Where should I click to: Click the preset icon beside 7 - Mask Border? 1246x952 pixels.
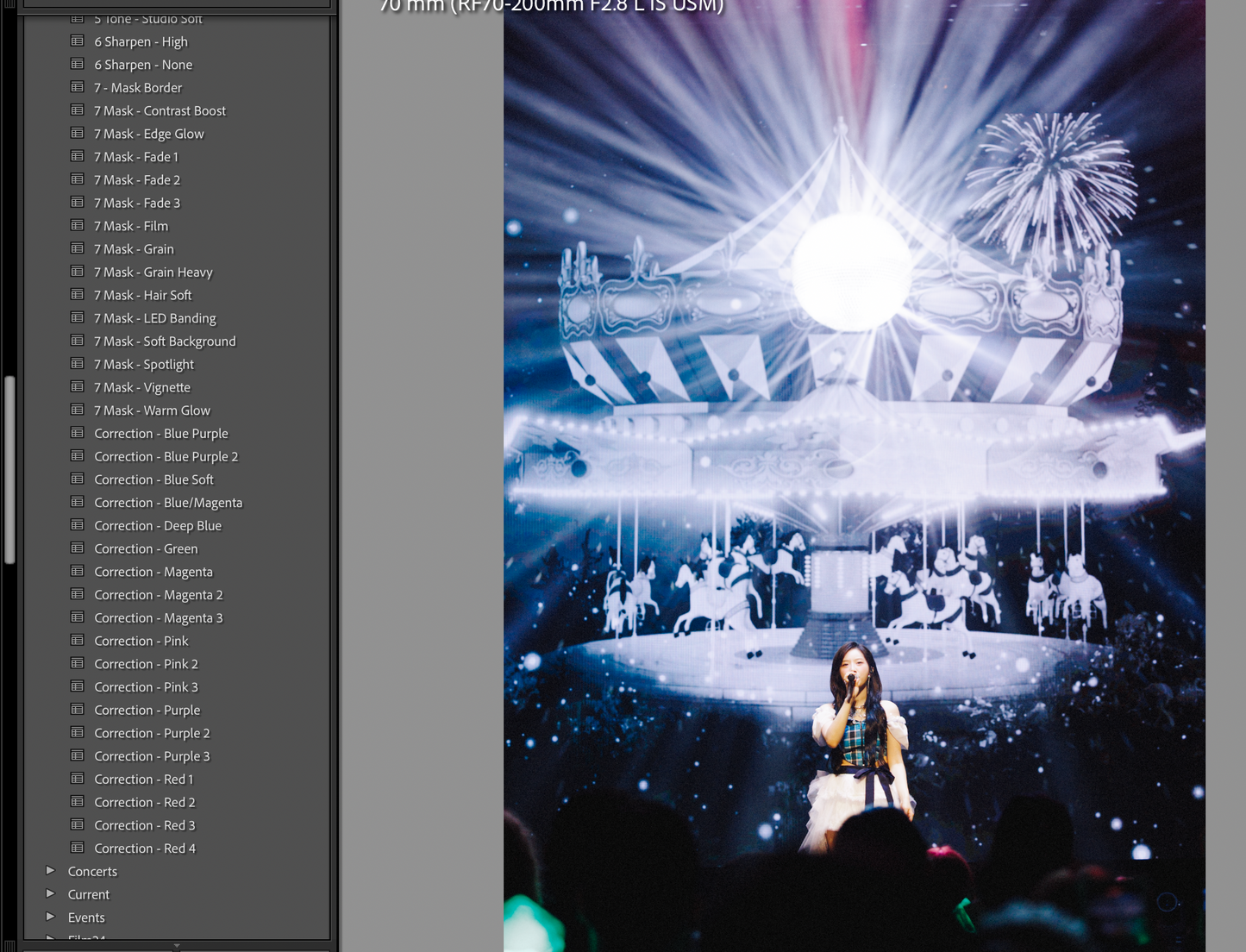(78, 87)
